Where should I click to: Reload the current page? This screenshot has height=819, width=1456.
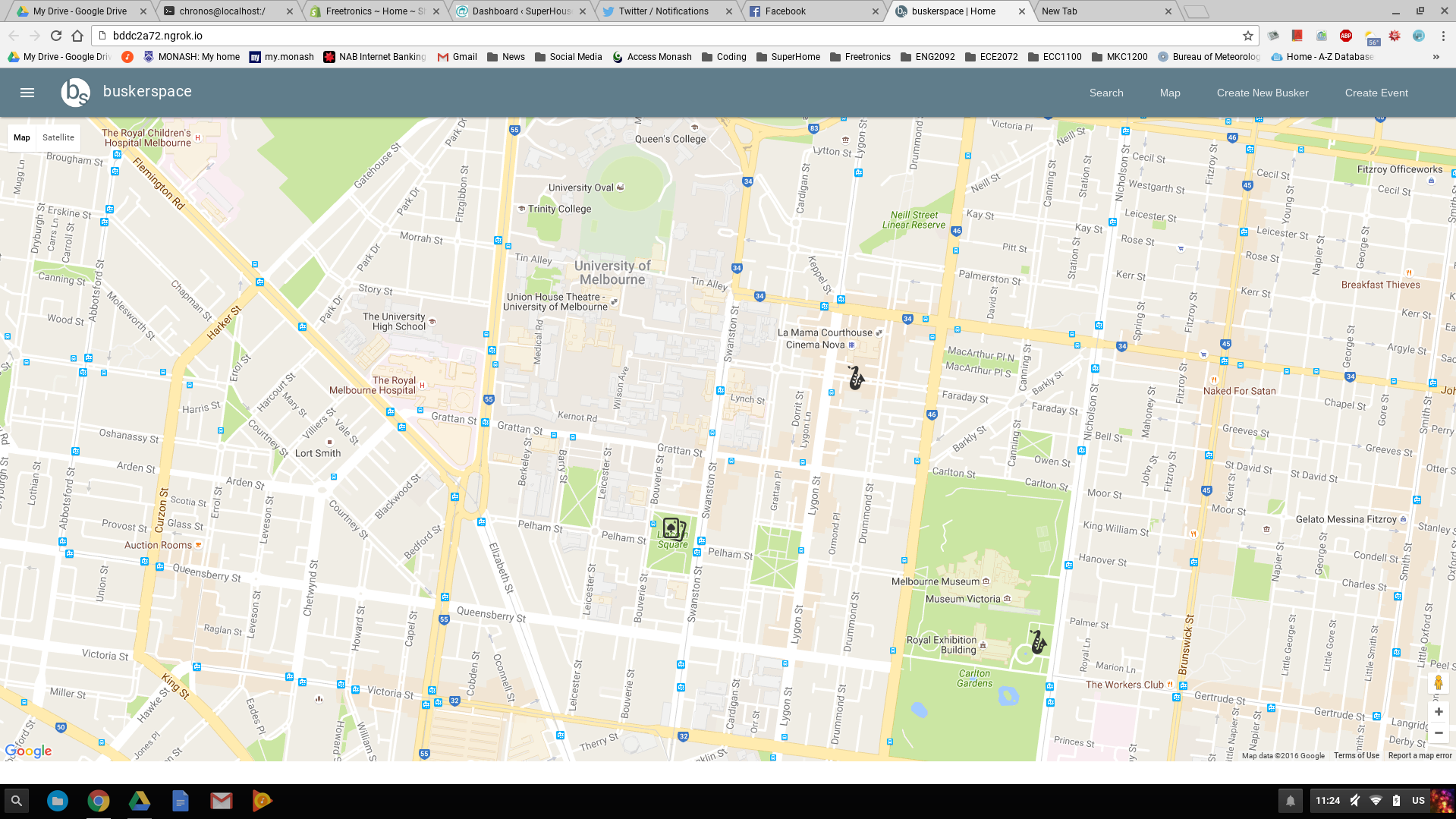[56, 36]
